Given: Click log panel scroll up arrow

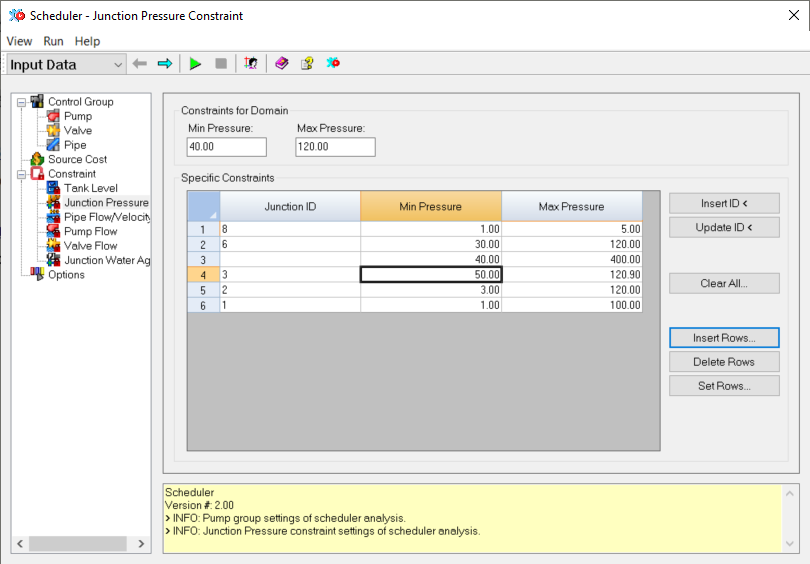Looking at the screenshot, I should (x=789, y=493).
